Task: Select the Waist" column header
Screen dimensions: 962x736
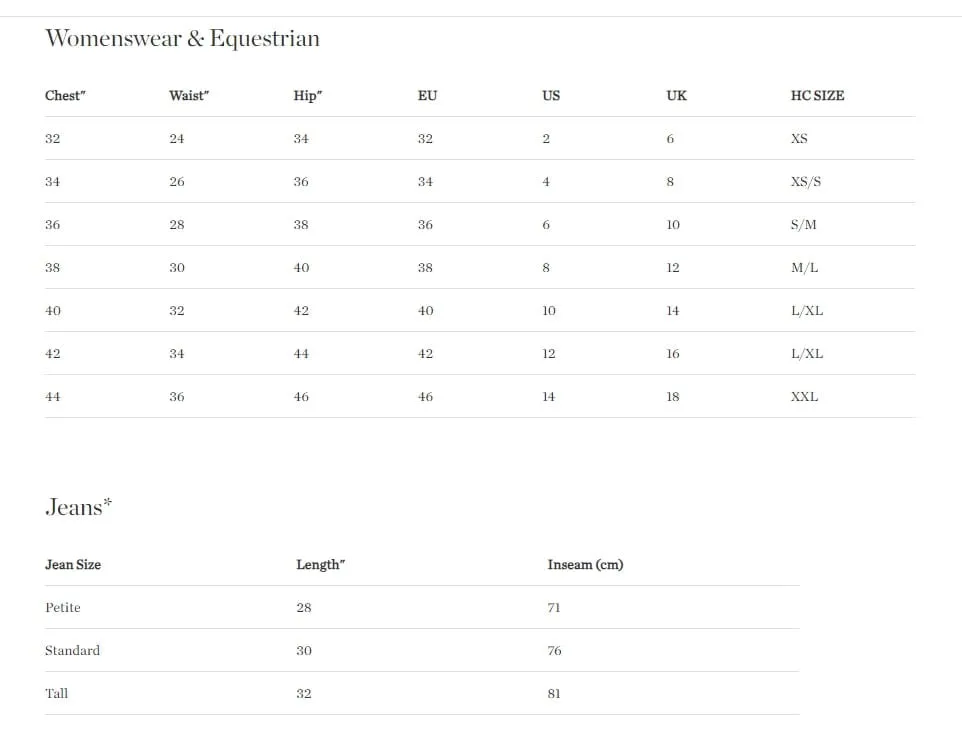Action: 189,96
